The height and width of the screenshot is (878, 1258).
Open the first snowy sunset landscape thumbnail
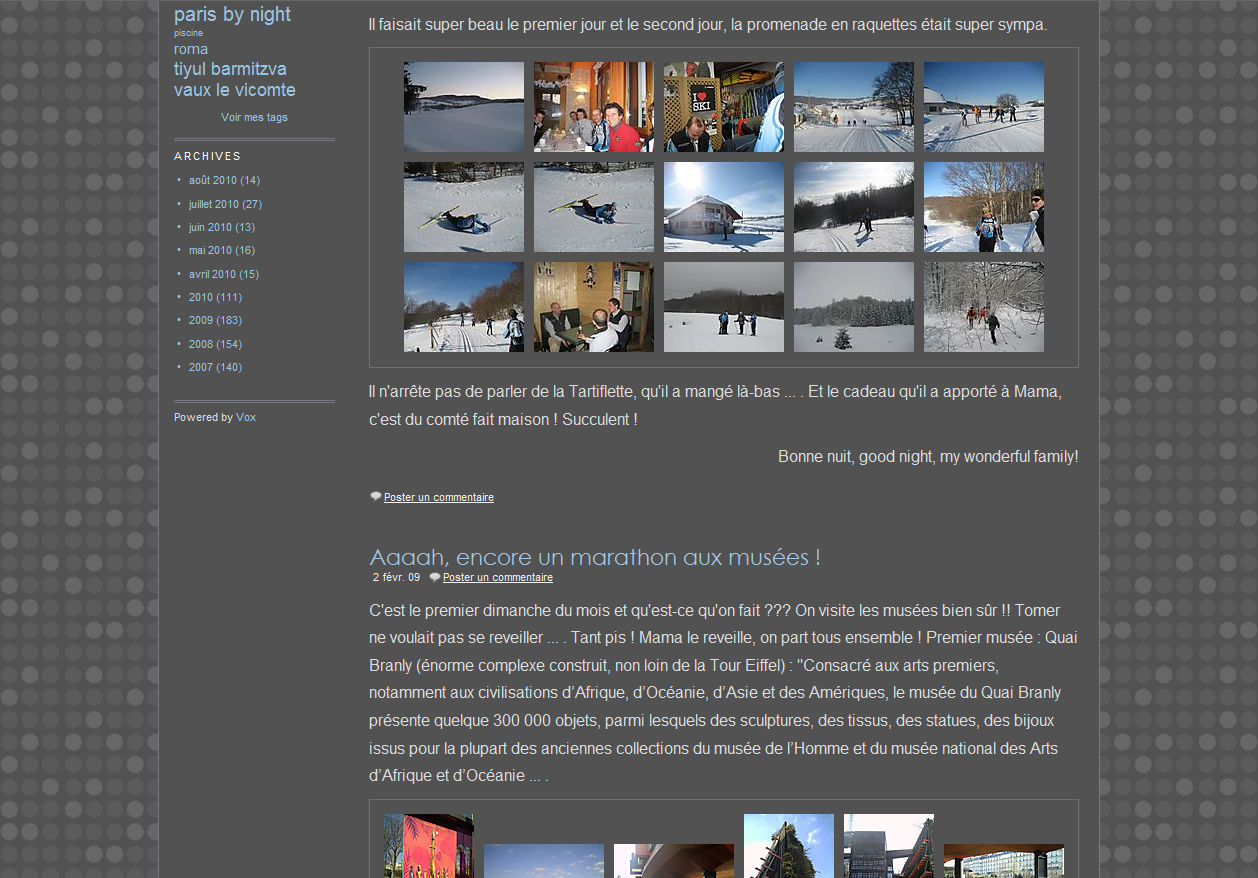tap(463, 107)
